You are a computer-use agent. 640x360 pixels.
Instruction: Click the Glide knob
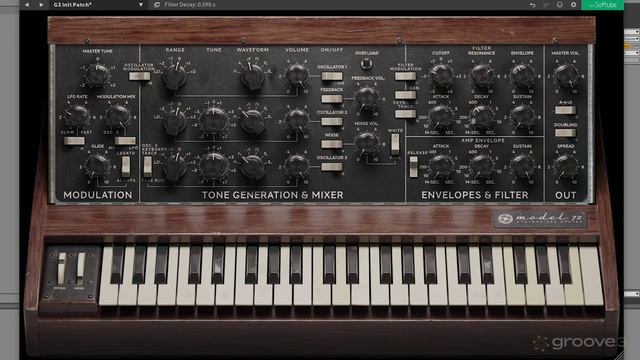(x=98, y=166)
